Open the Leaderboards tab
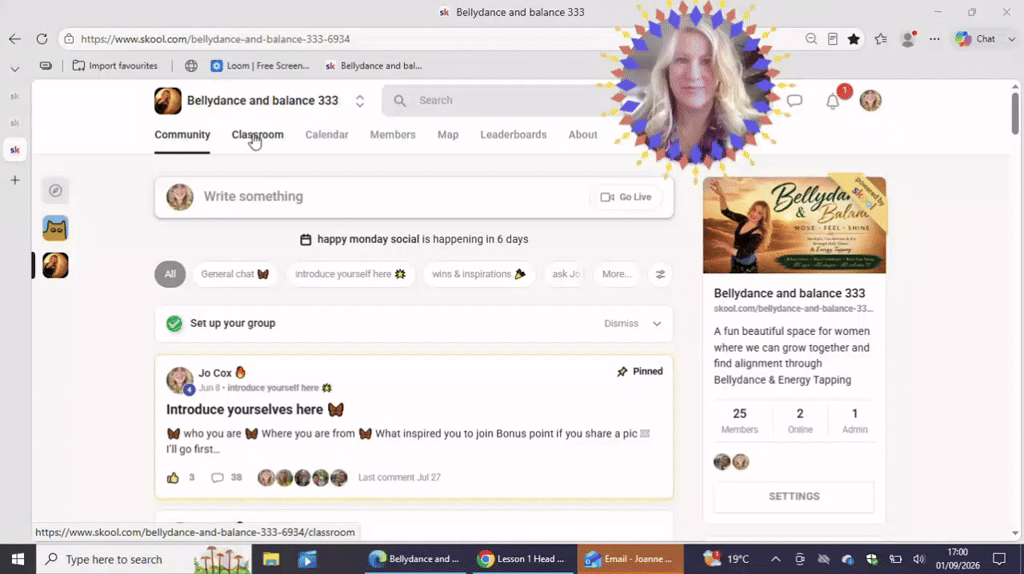The image size is (1024, 574). click(x=513, y=135)
